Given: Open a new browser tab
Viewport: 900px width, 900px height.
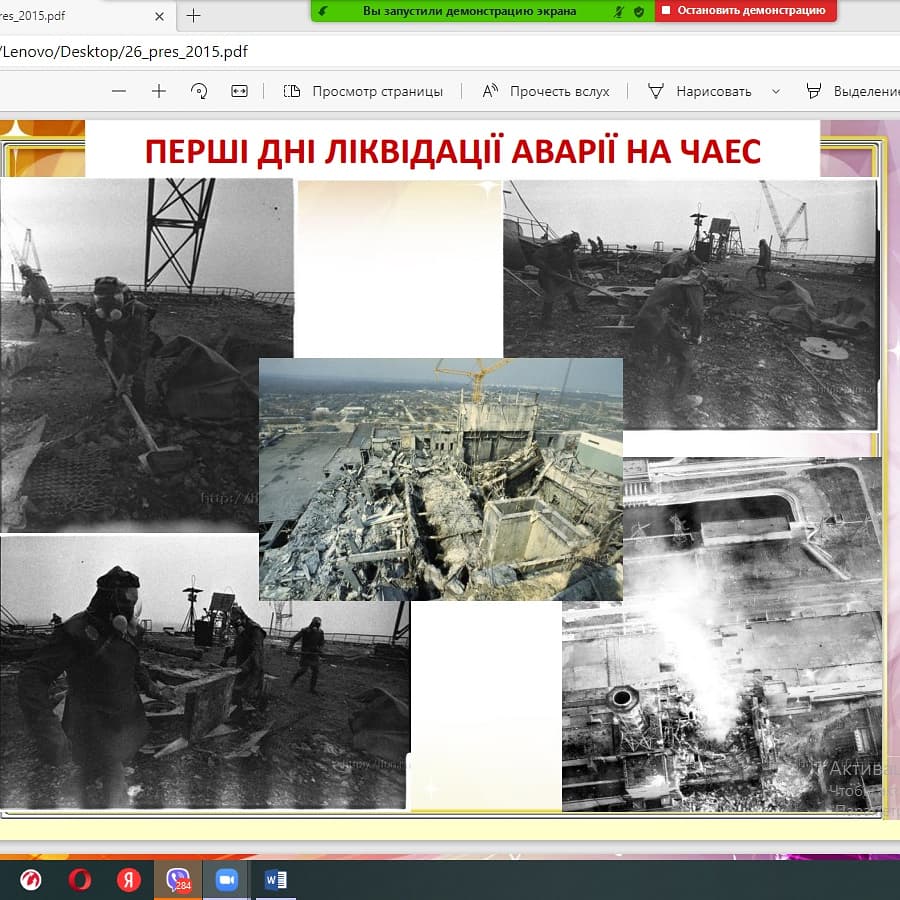Looking at the screenshot, I should click(x=194, y=15).
